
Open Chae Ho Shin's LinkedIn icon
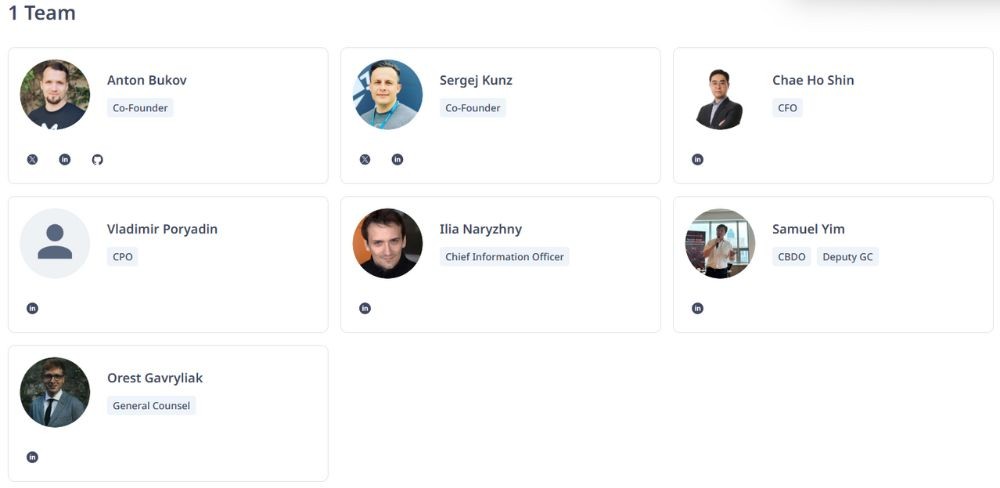[x=698, y=160]
